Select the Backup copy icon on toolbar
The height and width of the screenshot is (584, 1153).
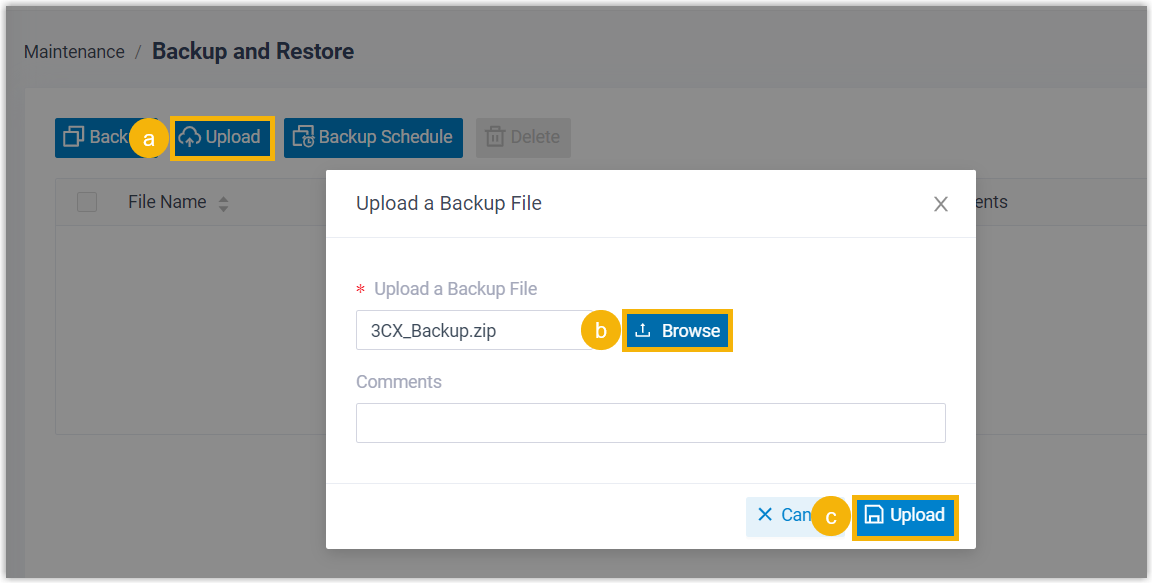pos(74,137)
